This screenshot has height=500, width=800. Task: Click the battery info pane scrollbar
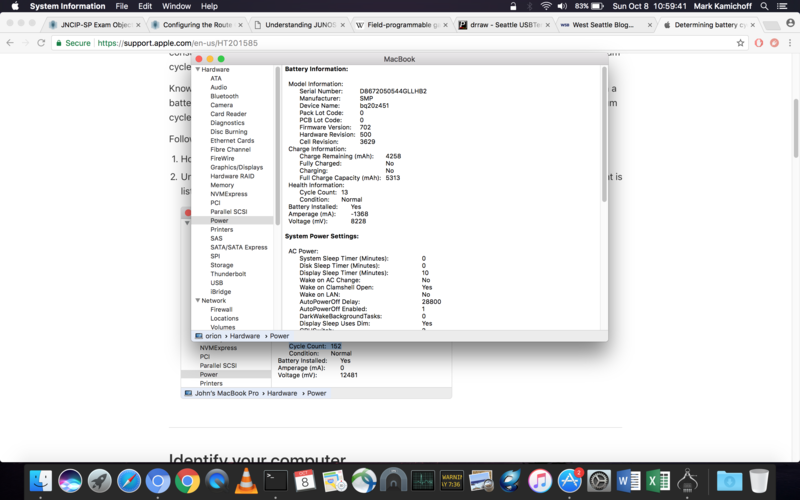[x=603, y=130]
